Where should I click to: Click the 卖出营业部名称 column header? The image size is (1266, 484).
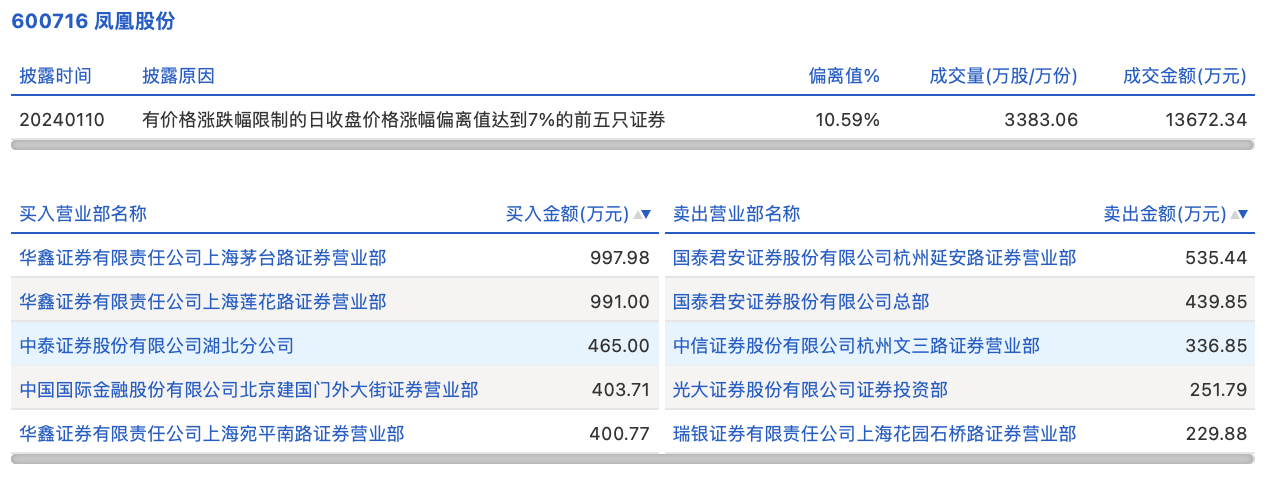[736, 214]
